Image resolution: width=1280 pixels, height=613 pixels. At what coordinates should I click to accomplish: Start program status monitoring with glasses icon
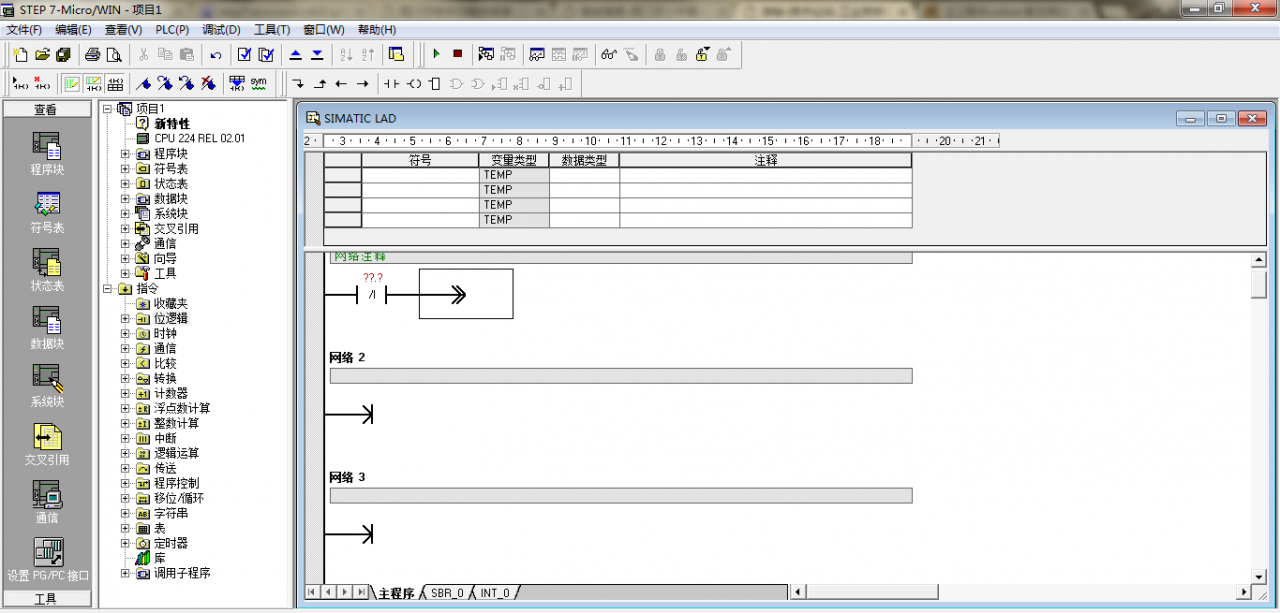click(608, 54)
